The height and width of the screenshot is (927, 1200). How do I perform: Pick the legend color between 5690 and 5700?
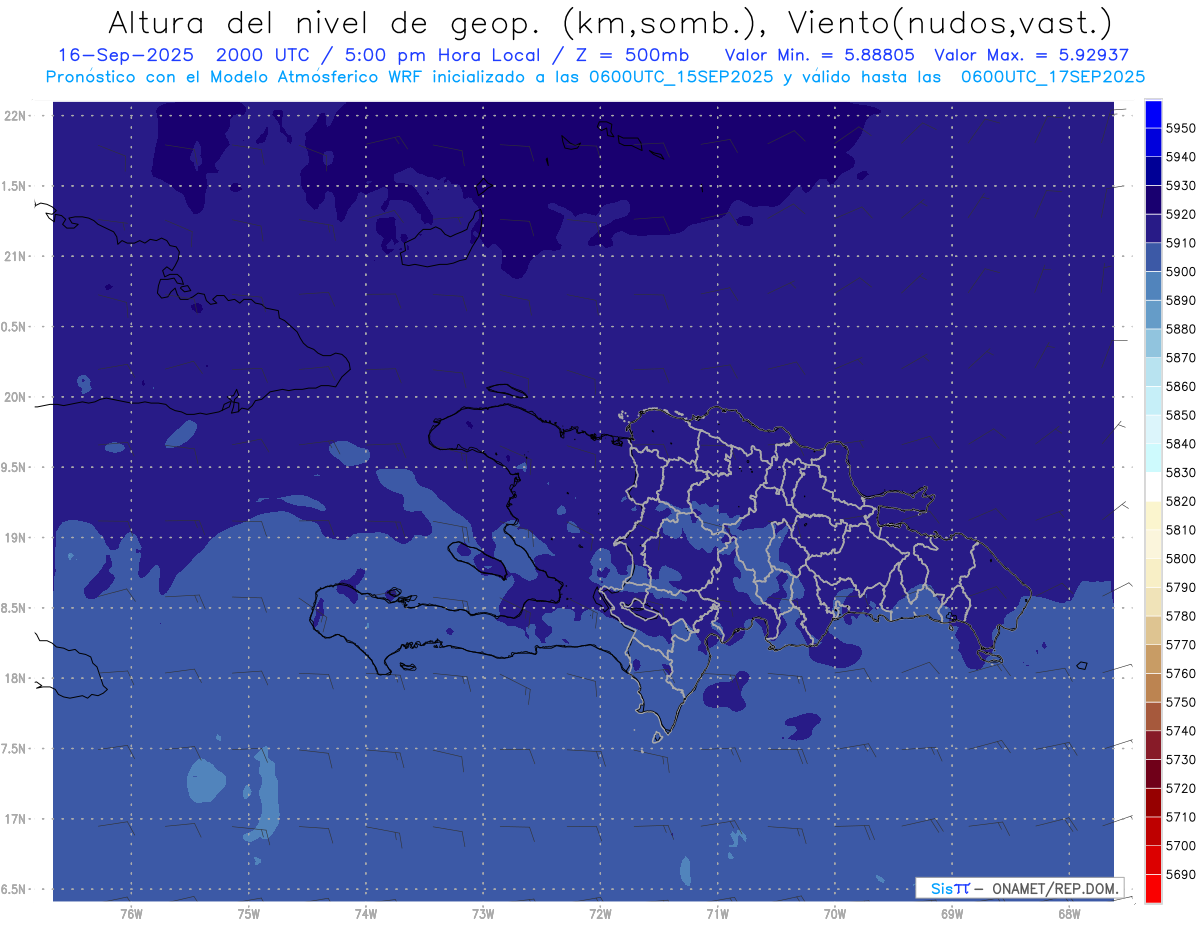pos(1153,860)
